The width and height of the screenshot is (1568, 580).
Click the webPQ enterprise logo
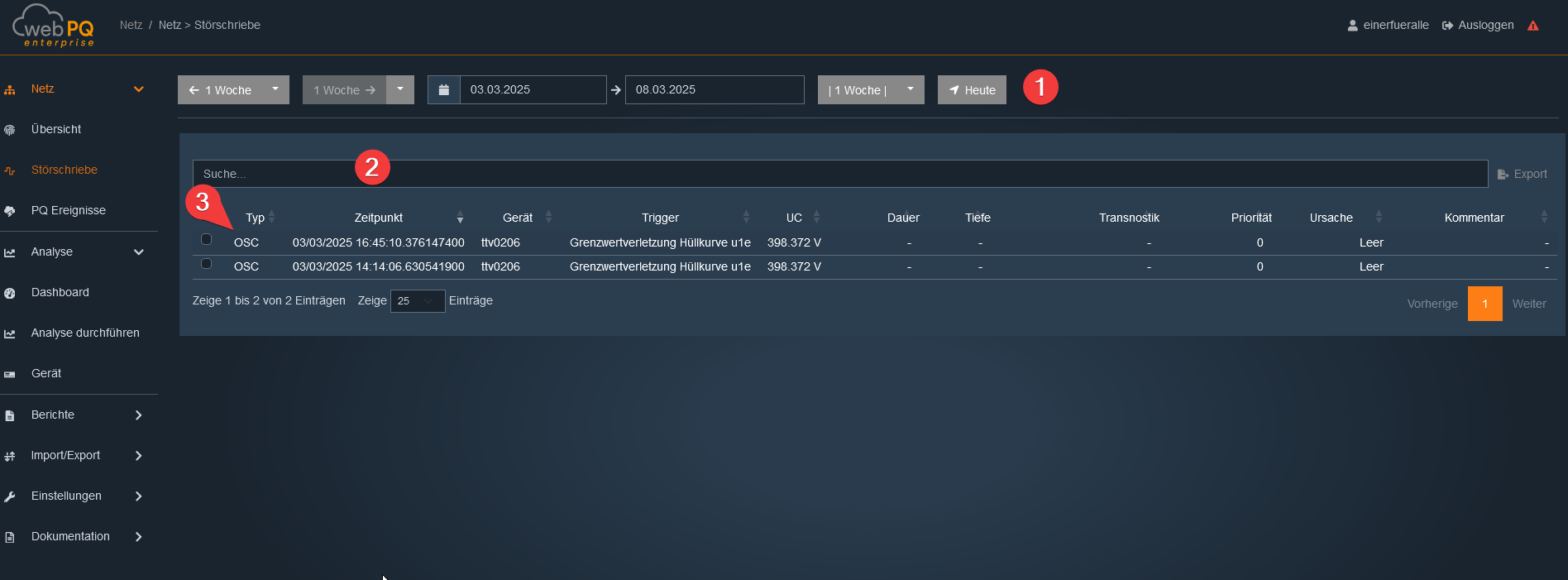[54, 26]
